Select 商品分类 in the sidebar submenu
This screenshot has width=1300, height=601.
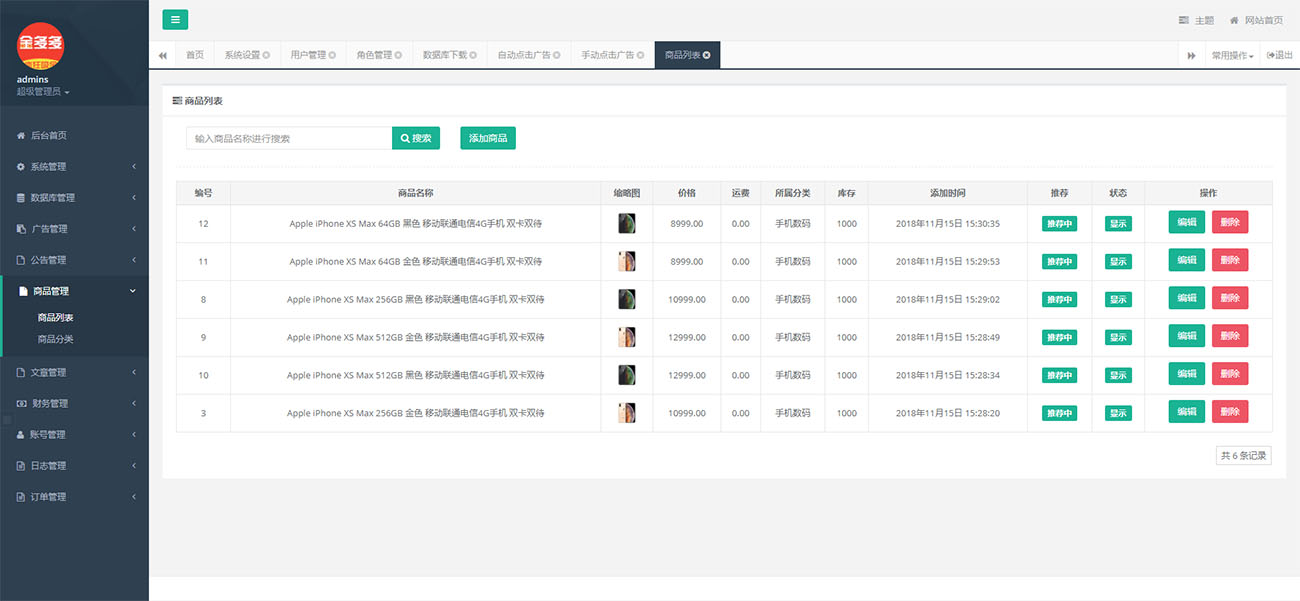56,339
